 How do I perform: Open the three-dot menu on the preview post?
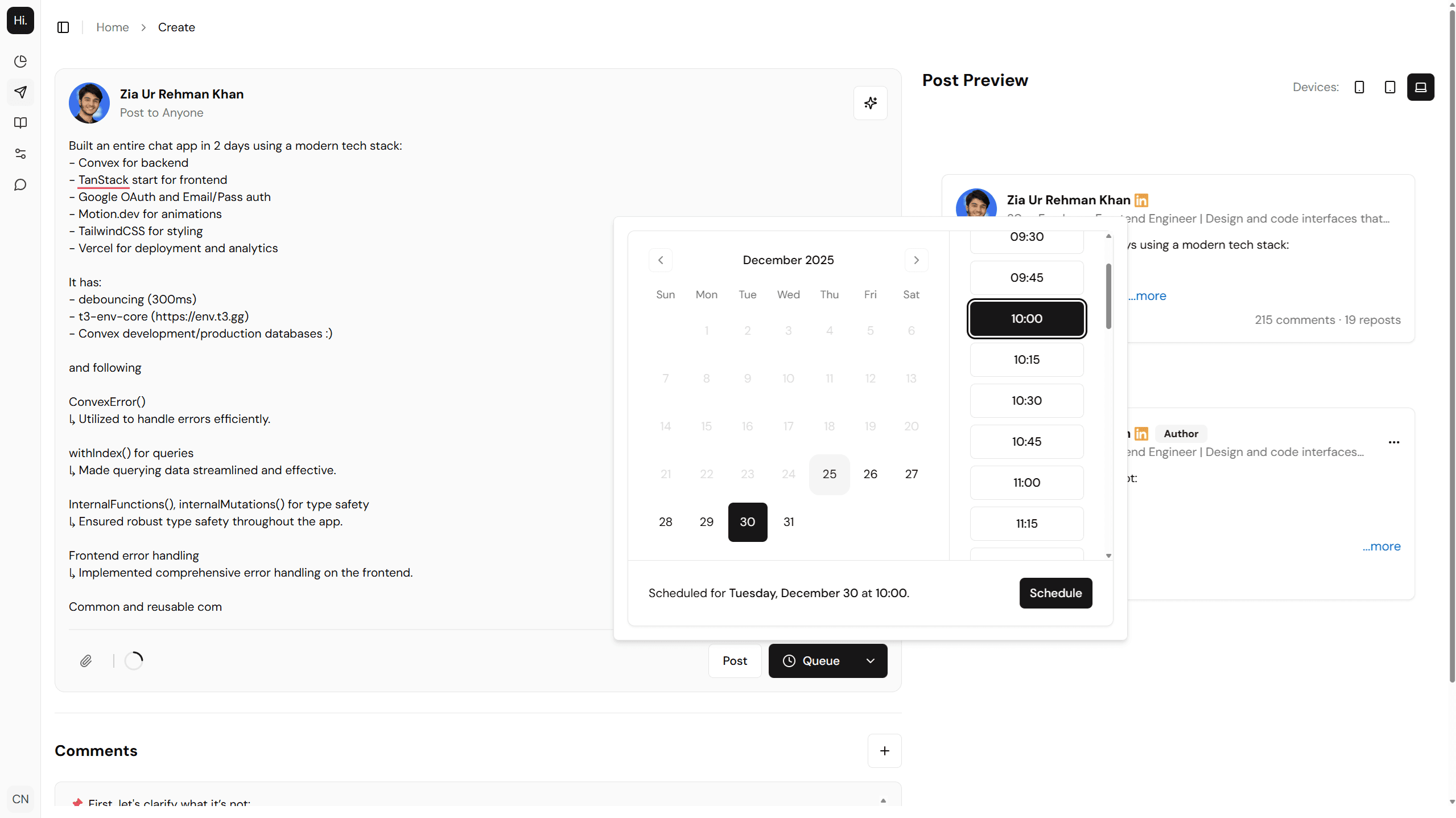[x=1395, y=442]
